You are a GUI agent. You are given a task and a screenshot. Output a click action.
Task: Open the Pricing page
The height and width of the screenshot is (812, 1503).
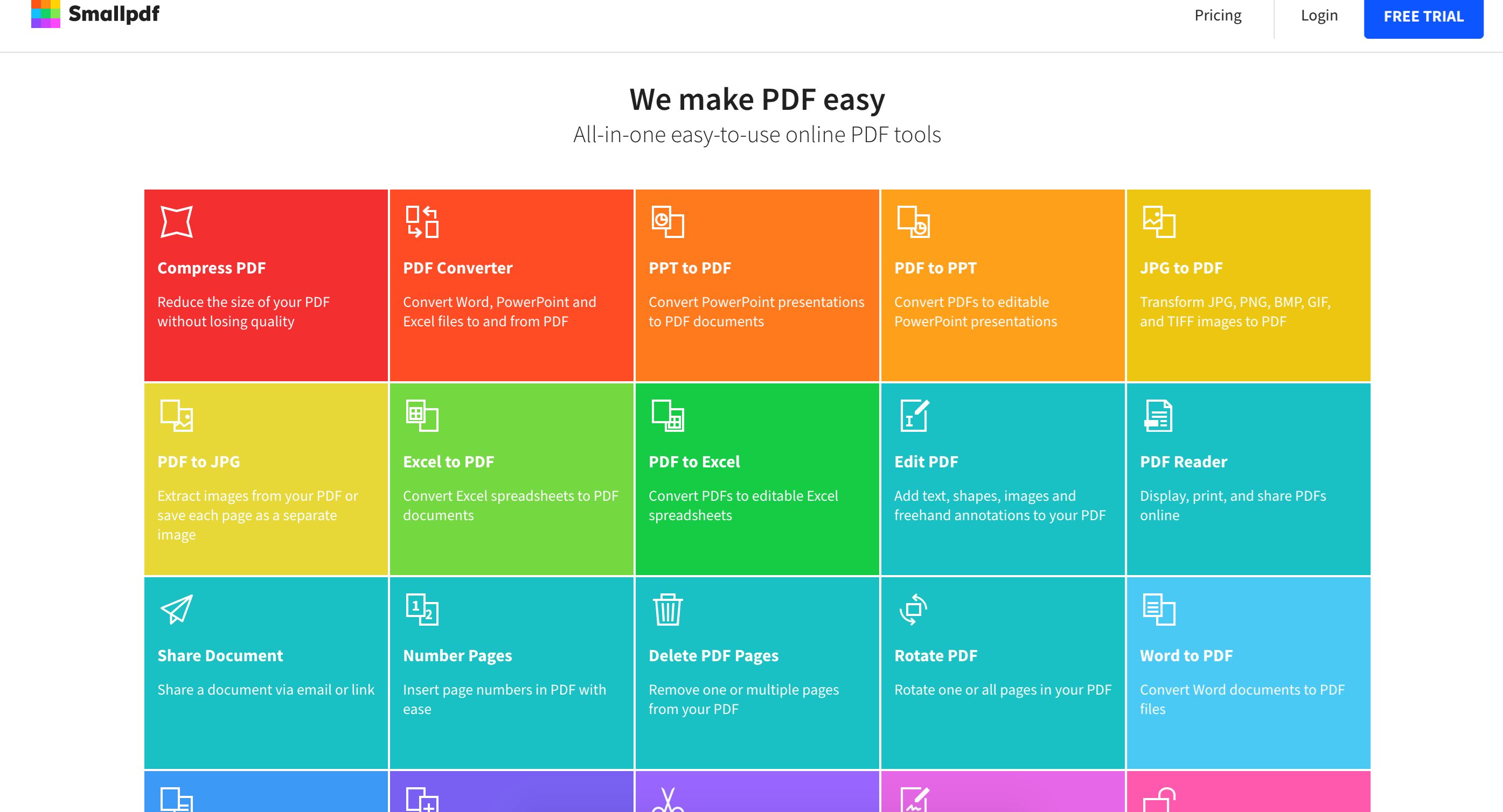(1217, 15)
